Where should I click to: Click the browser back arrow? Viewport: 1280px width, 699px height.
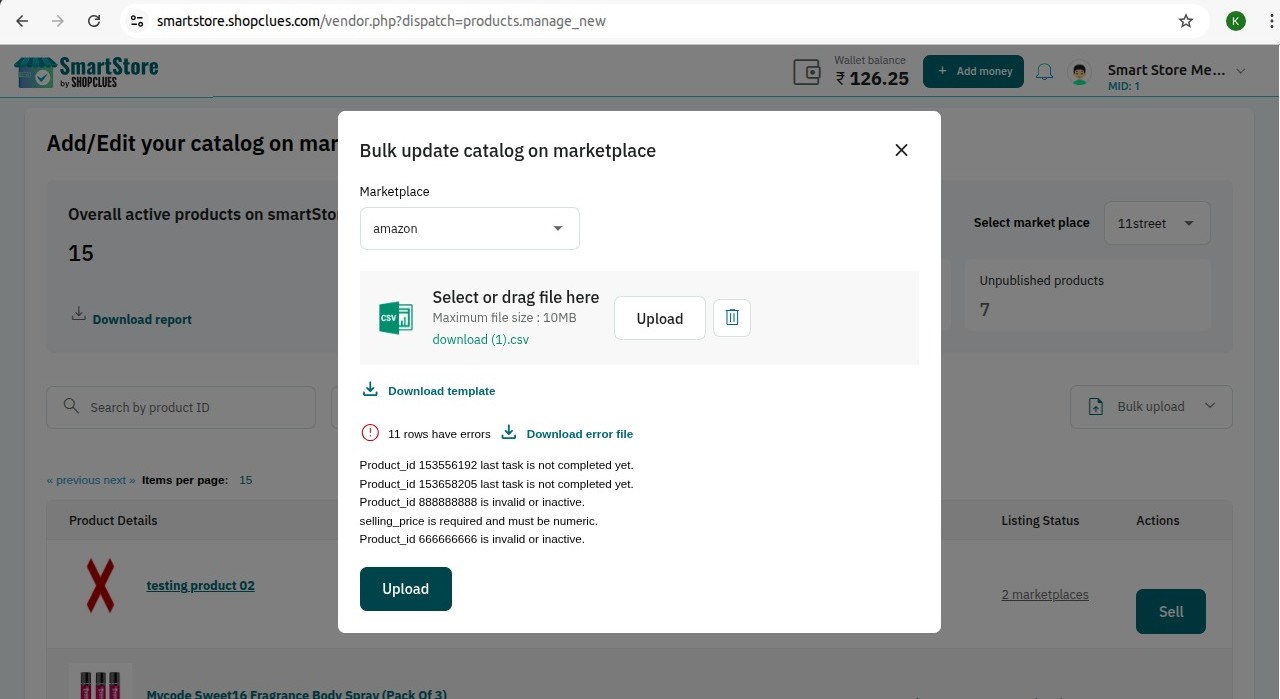(22, 21)
